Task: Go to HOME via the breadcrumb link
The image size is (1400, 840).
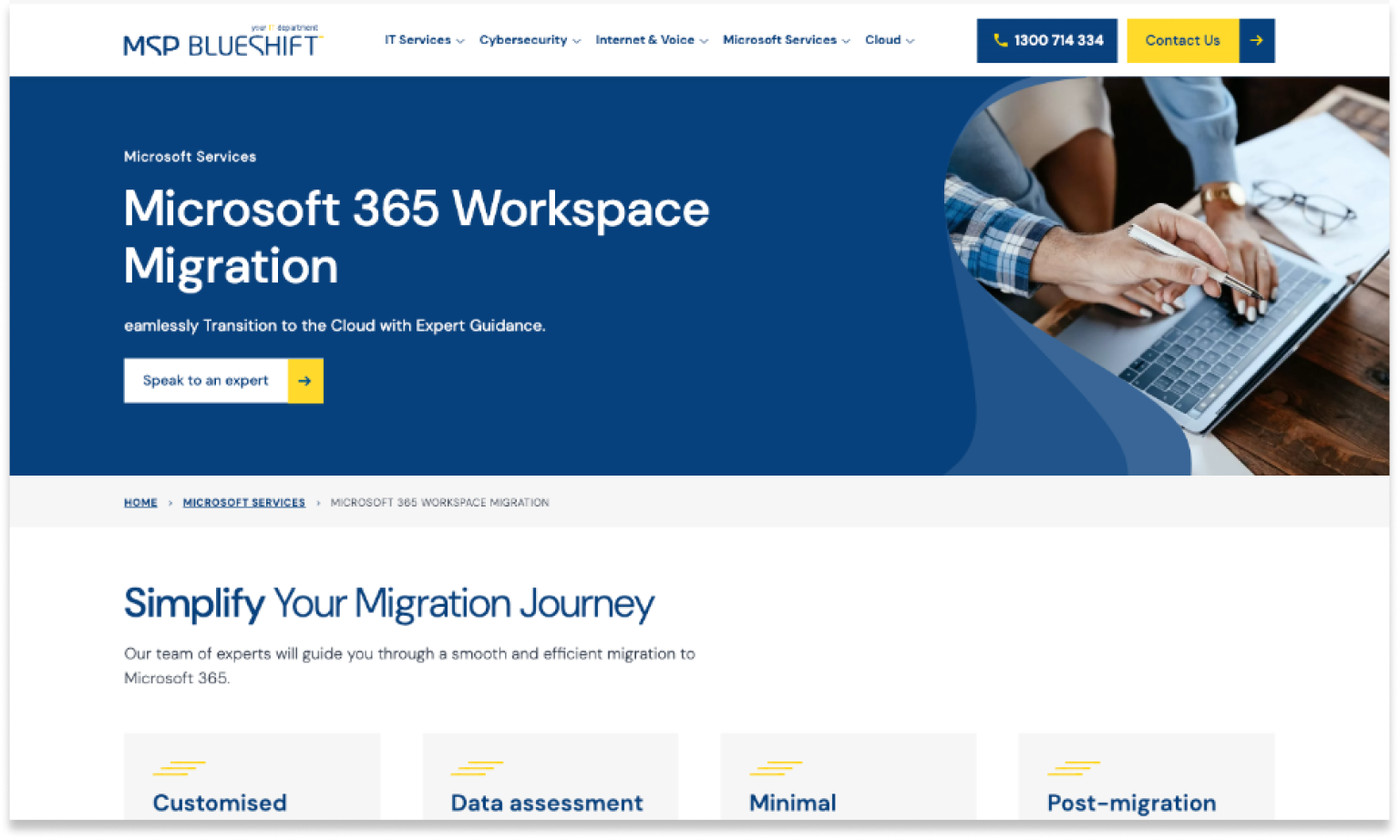Action: click(140, 503)
